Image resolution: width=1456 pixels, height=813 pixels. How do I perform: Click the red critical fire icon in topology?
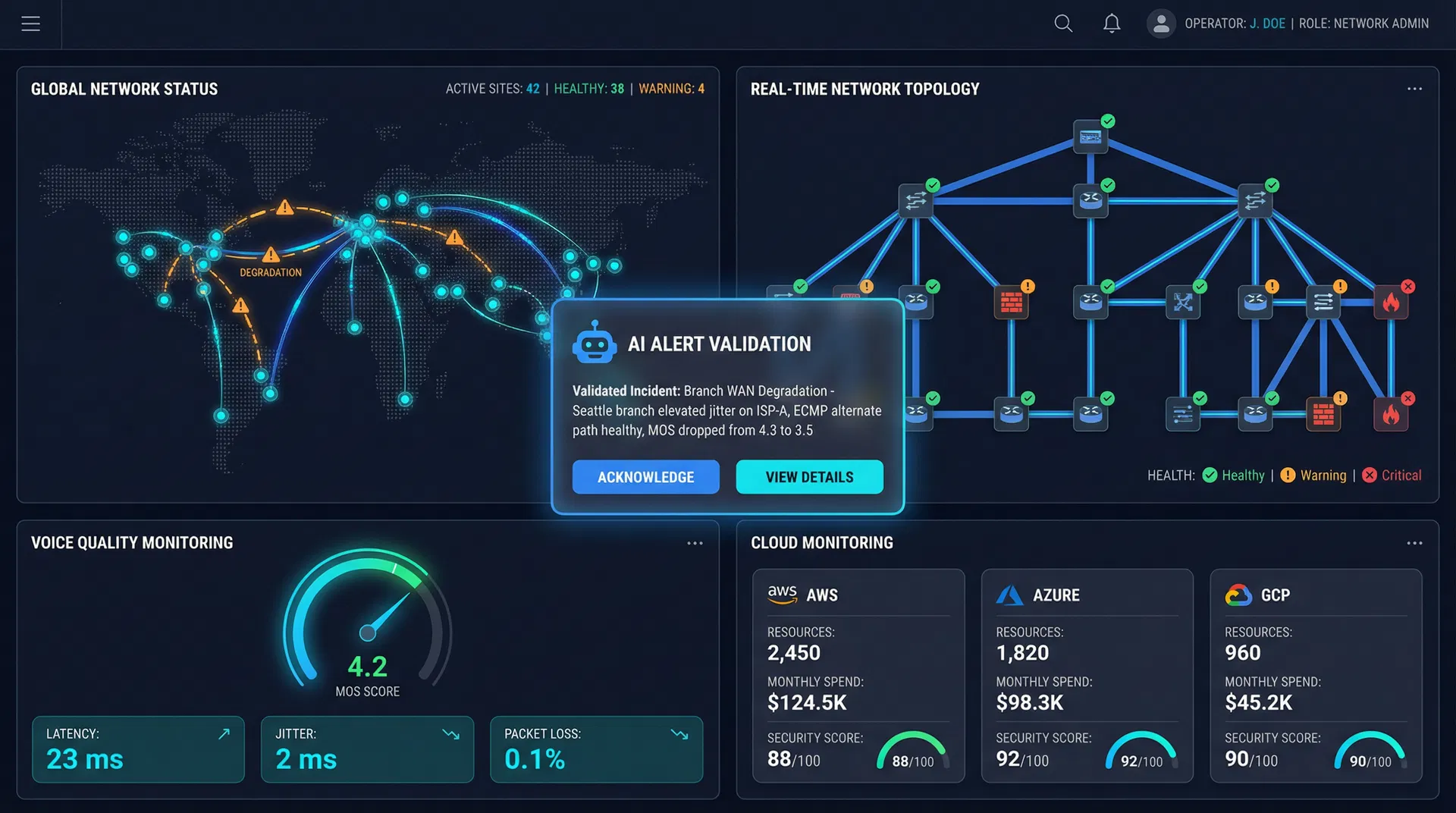pyautogui.click(x=1389, y=301)
